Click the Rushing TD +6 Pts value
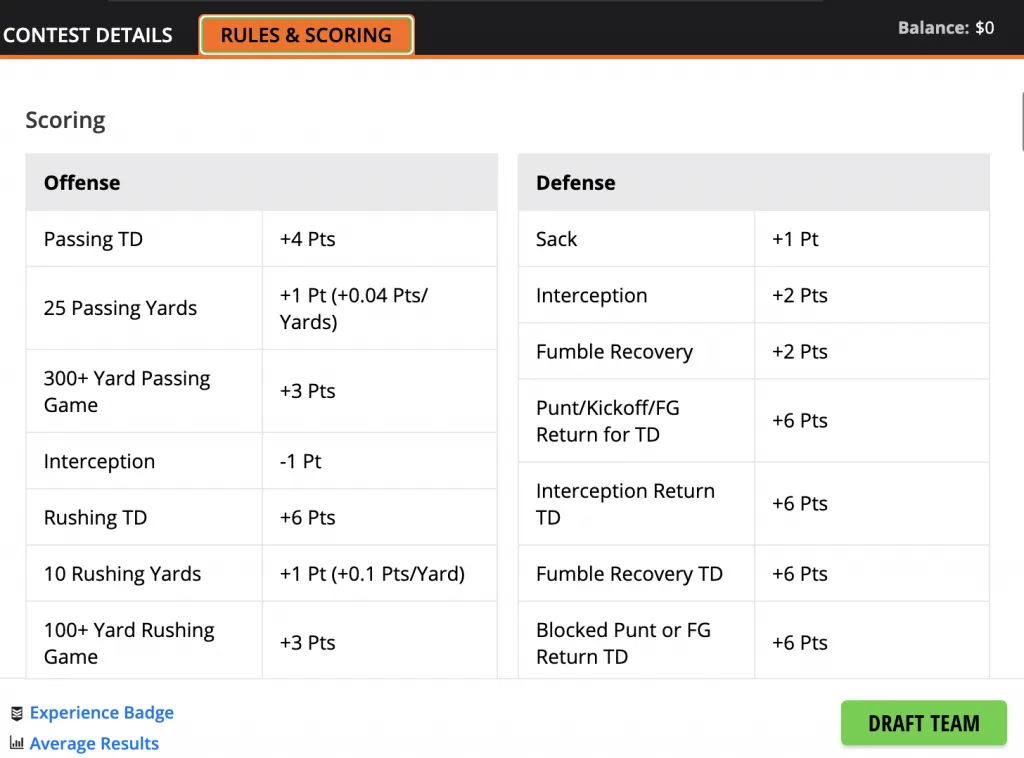 click(x=308, y=517)
